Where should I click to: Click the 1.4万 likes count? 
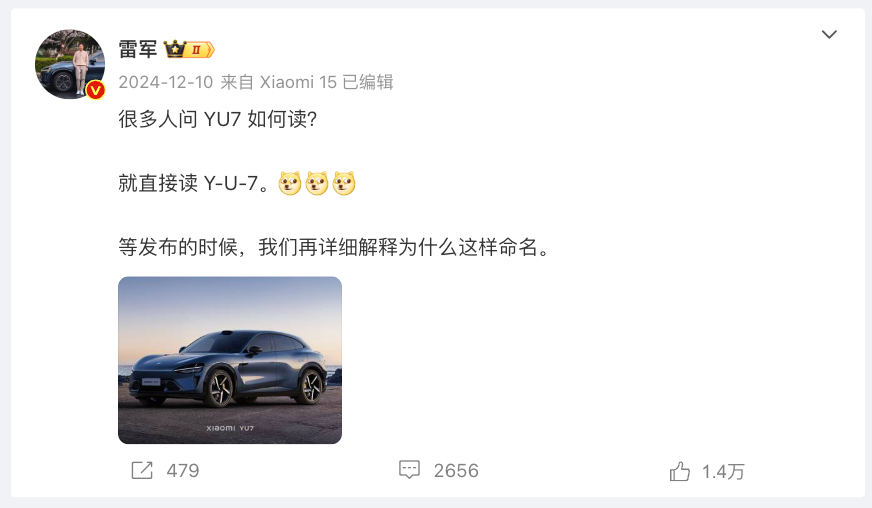coord(723,472)
